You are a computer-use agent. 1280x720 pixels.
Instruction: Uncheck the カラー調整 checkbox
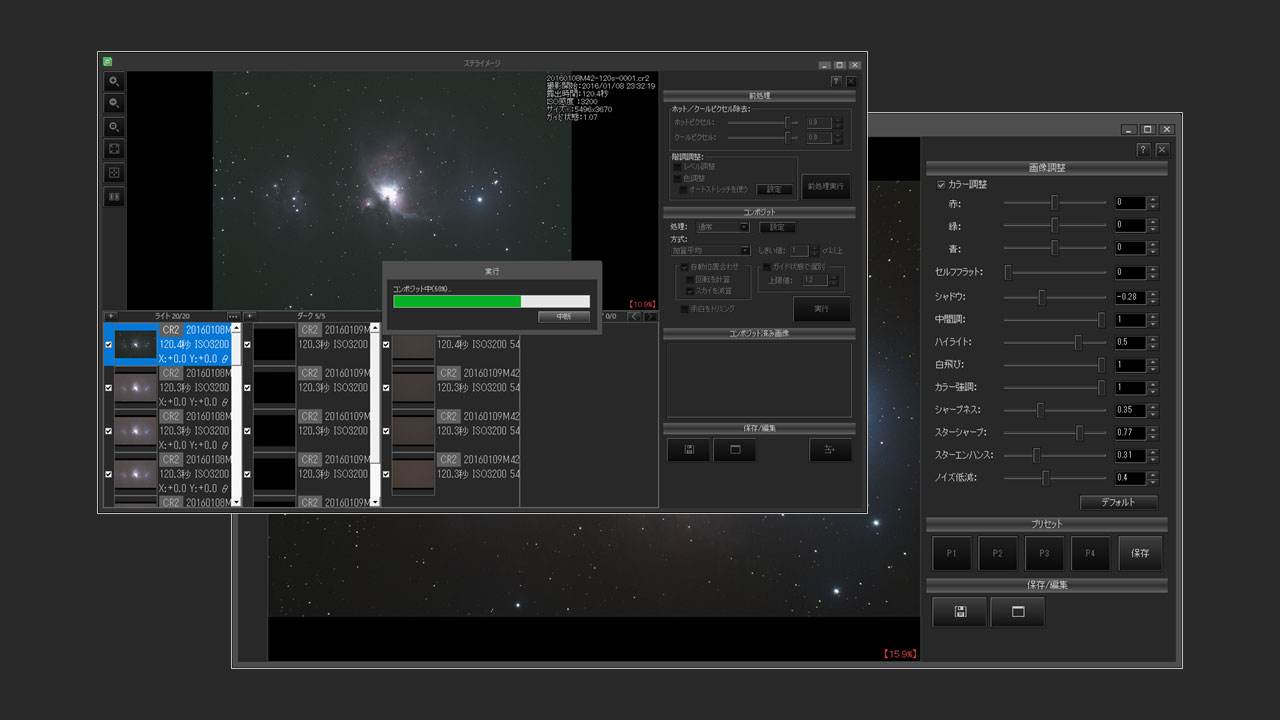click(941, 185)
